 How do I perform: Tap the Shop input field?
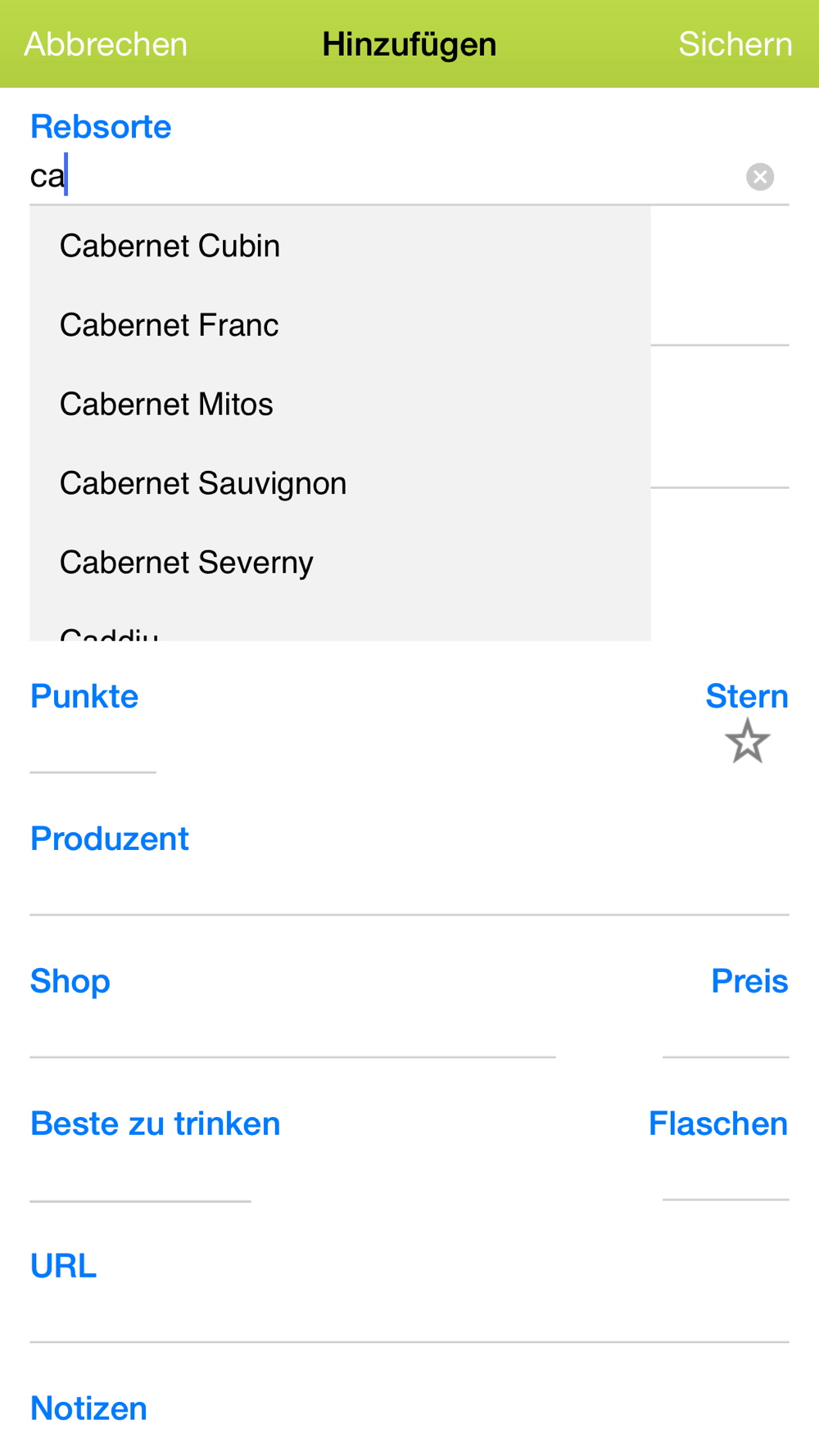[x=292, y=1030]
